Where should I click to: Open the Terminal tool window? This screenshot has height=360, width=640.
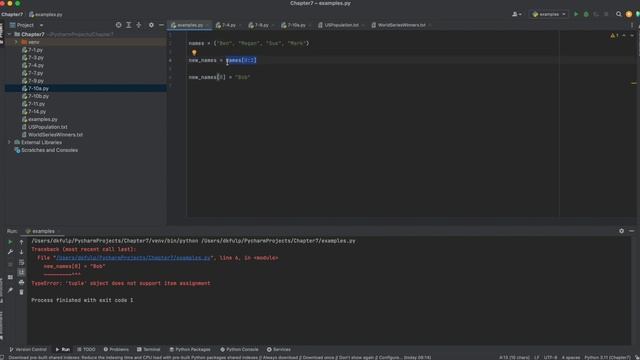[x=149, y=349]
